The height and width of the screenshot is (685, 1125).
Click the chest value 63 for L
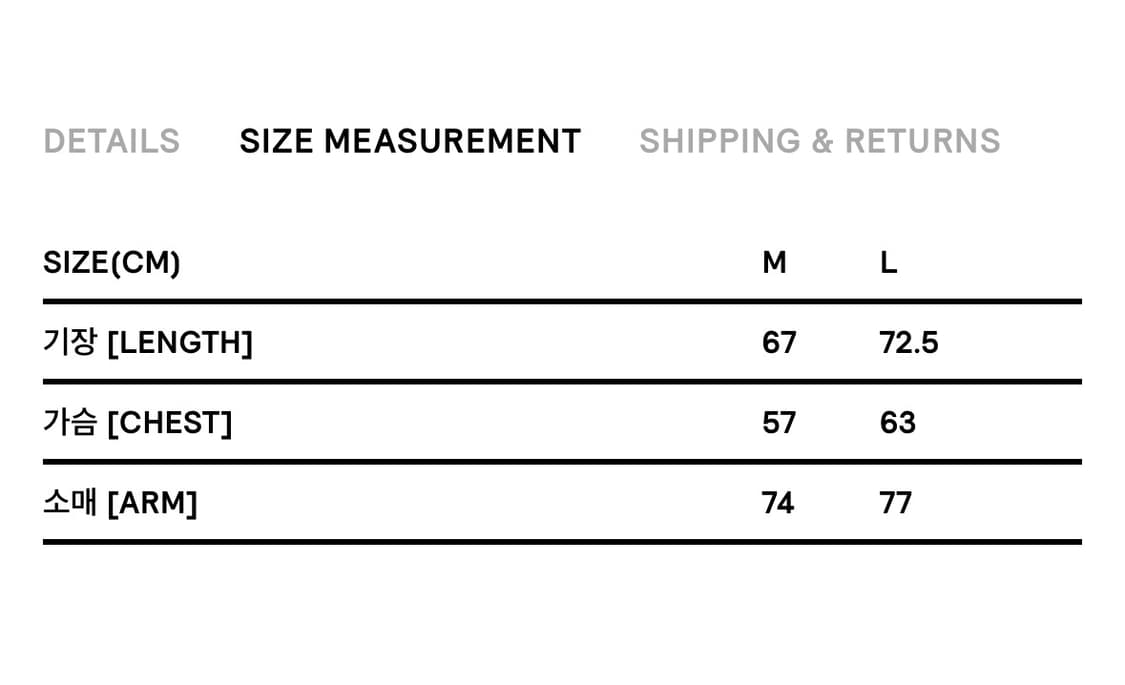click(898, 423)
